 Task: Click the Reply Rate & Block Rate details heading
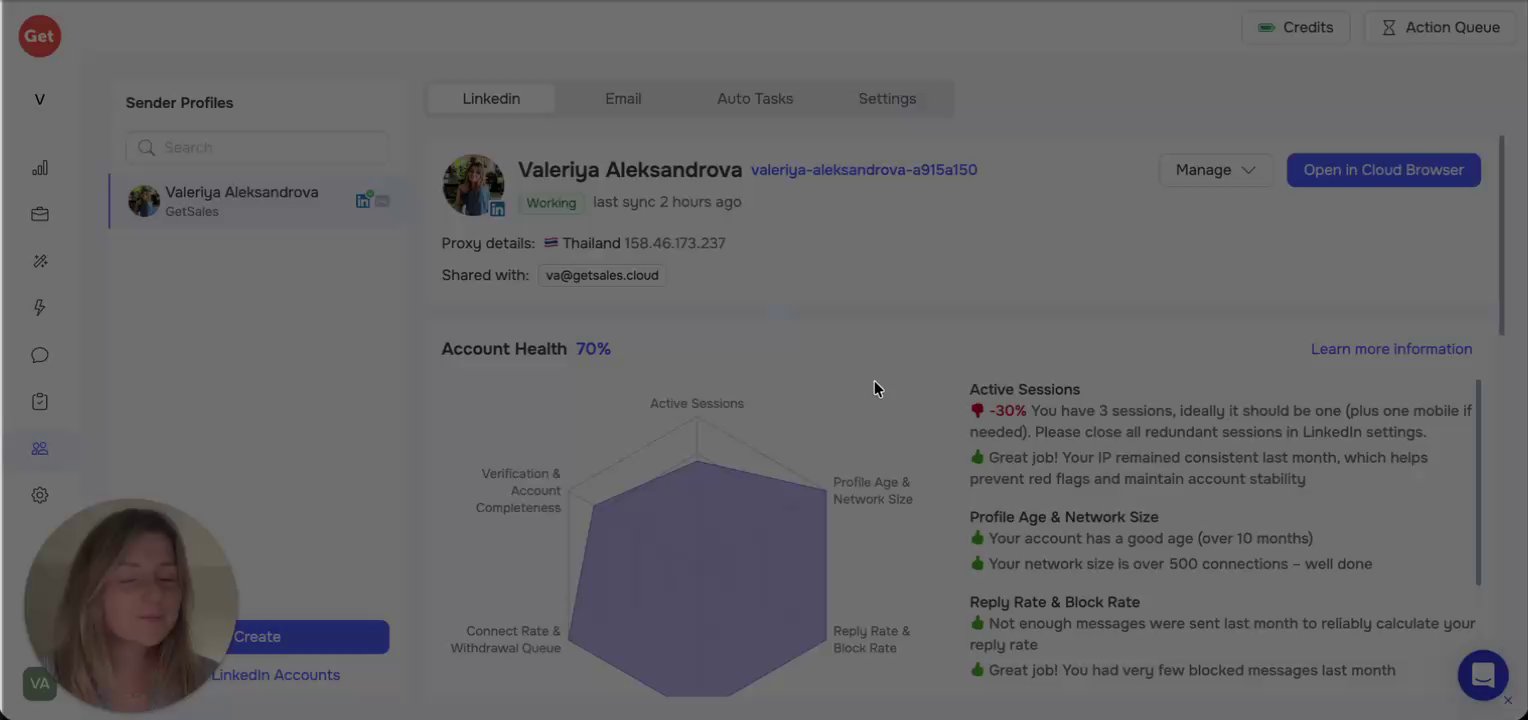tap(1054, 602)
